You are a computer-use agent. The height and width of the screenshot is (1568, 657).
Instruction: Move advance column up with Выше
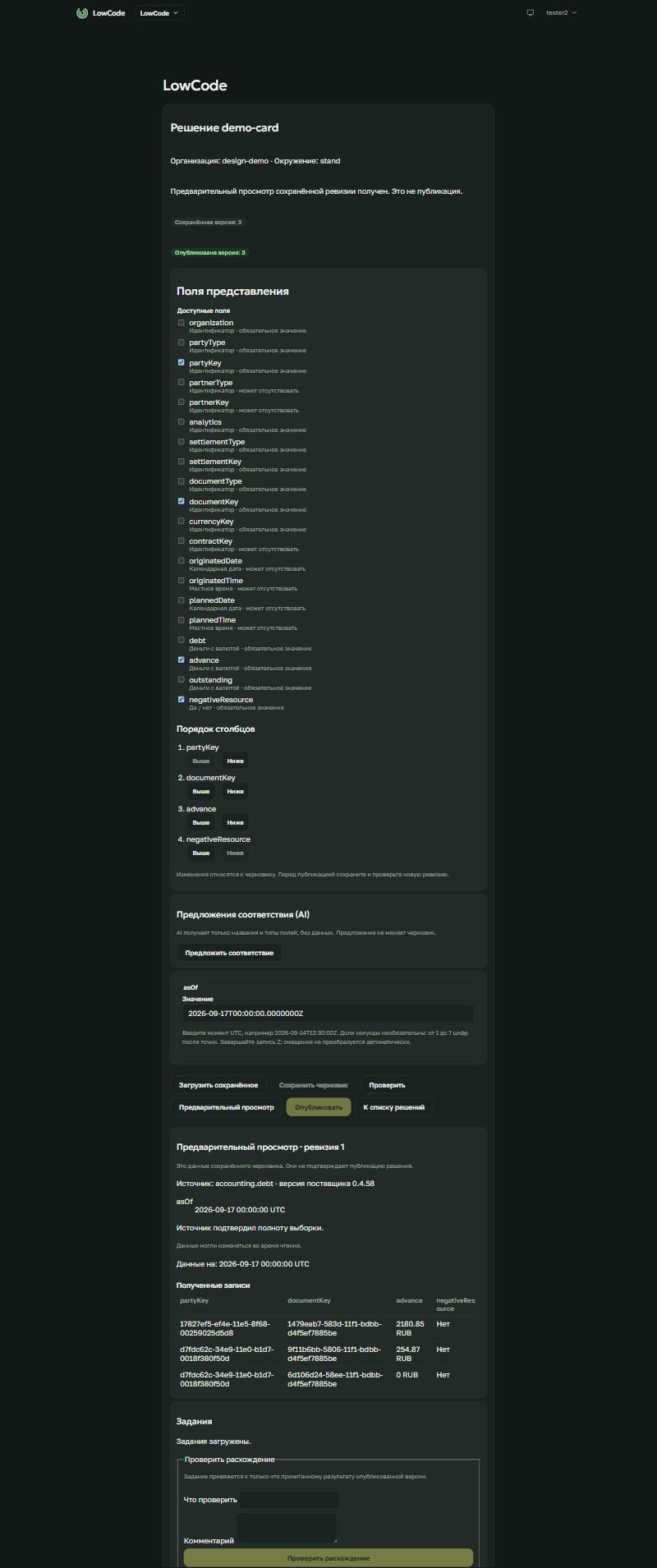pyautogui.click(x=200, y=822)
